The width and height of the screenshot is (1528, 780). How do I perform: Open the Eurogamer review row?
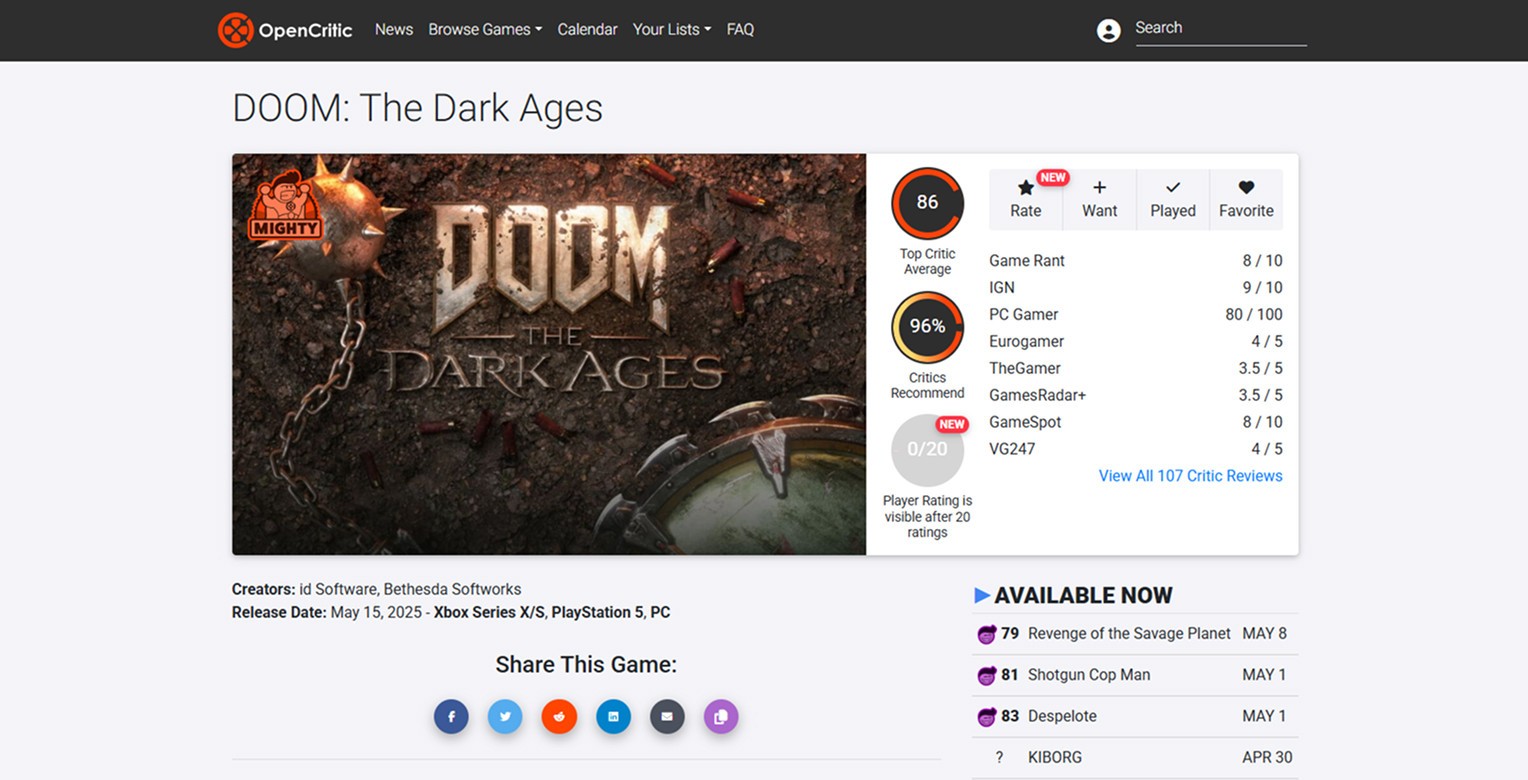1135,342
